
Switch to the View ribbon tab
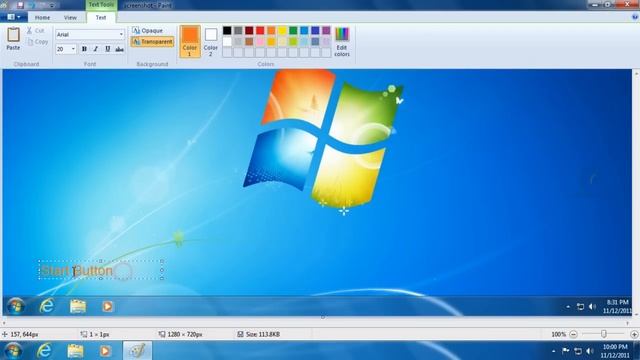tap(70, 18)
